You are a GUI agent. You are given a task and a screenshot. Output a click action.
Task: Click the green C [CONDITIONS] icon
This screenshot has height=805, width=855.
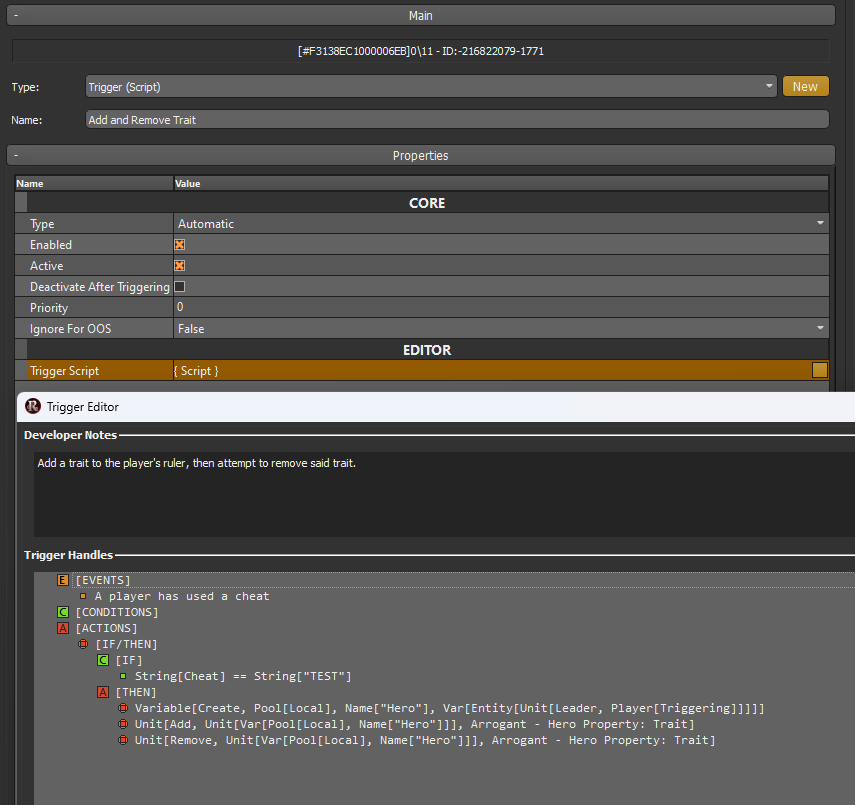pyautogui.click(x=63, y=612)
